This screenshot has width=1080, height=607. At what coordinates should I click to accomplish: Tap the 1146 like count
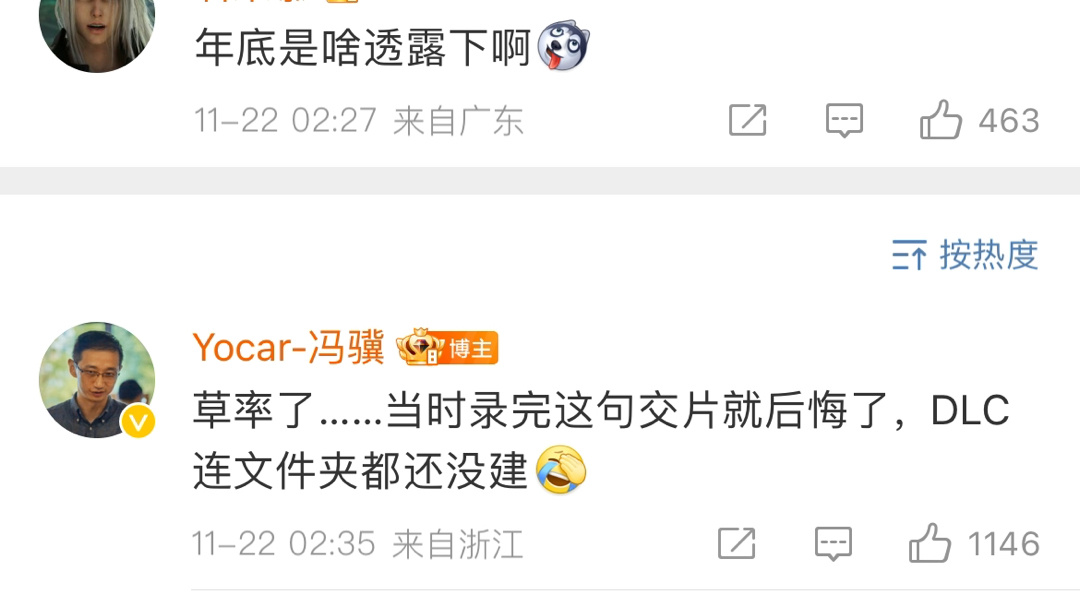(1004, 544)
